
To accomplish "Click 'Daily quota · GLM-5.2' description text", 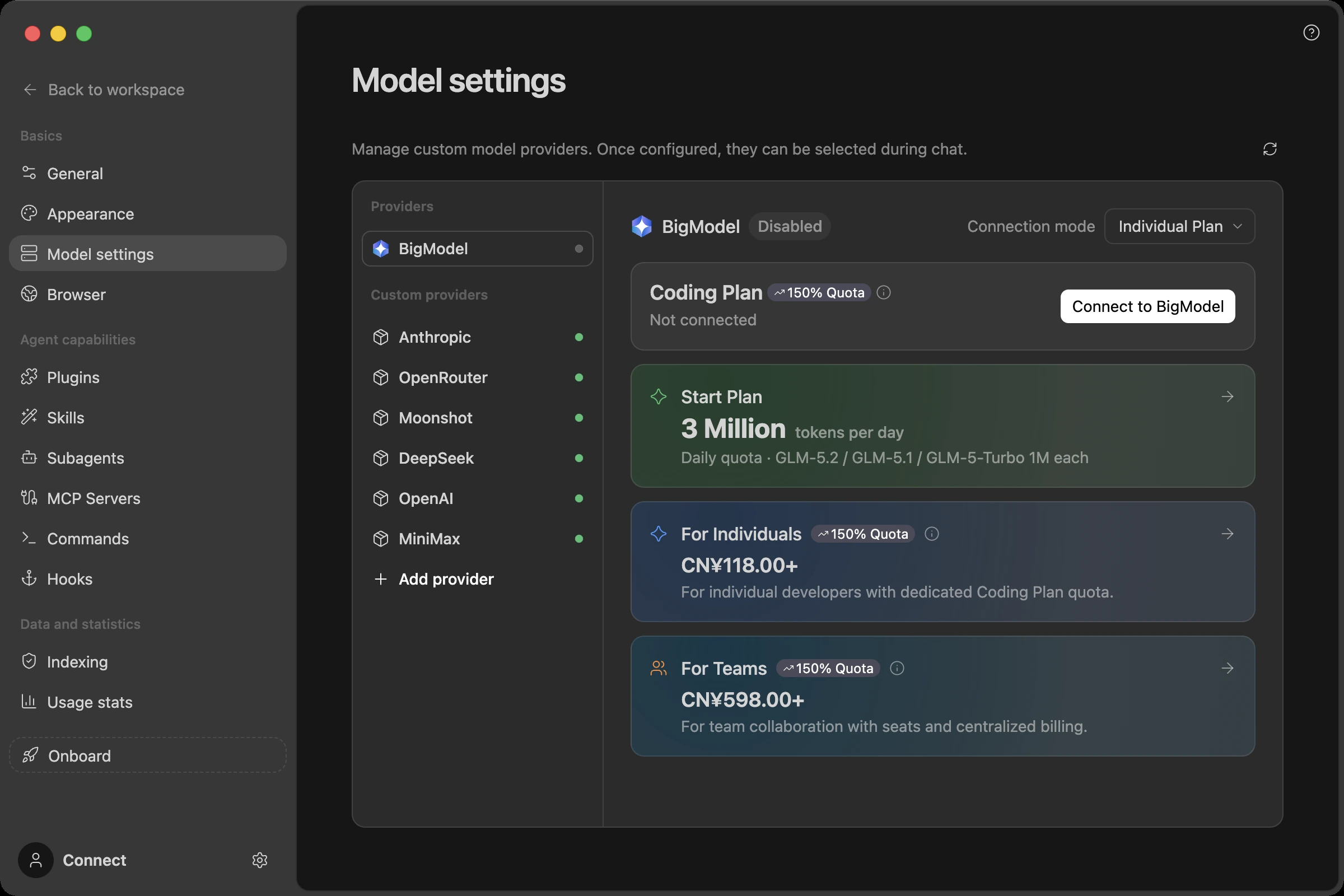I will pos(885,458).
